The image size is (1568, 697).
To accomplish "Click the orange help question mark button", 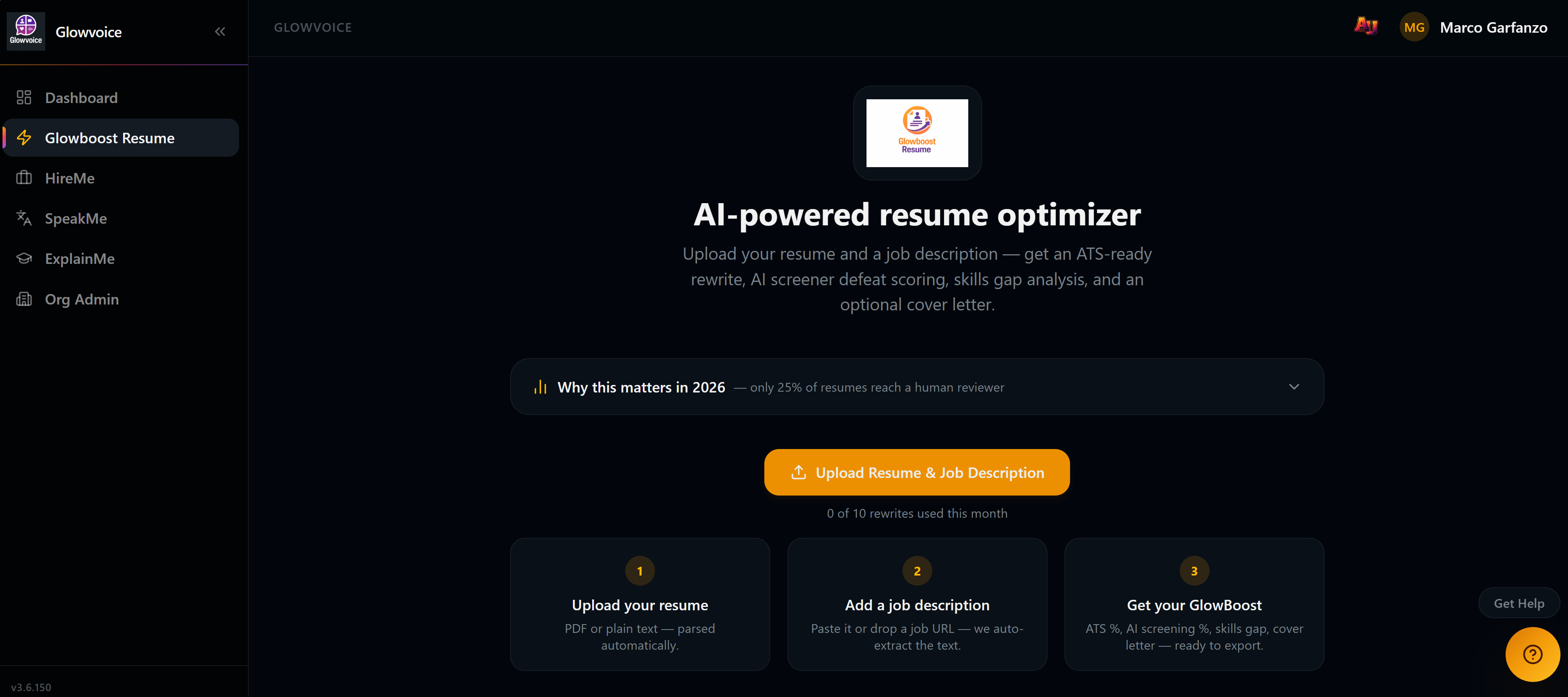I will point(1532,654).
